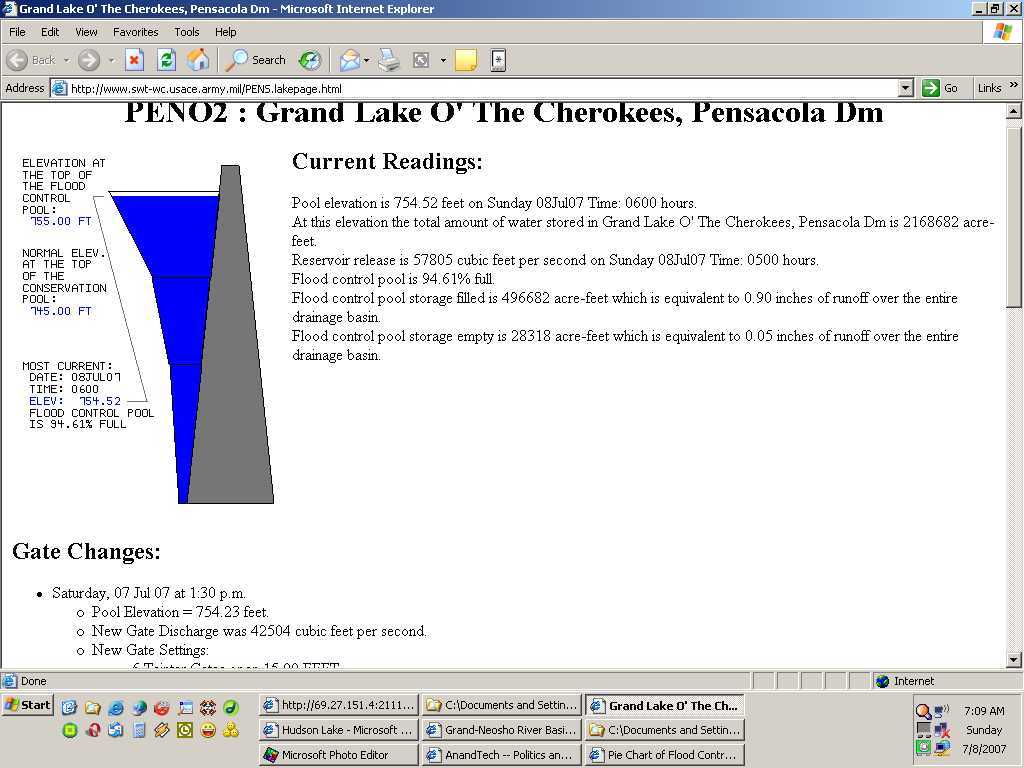
Task: Expand the address bar URL dropdown
Action: pos(905,88)
